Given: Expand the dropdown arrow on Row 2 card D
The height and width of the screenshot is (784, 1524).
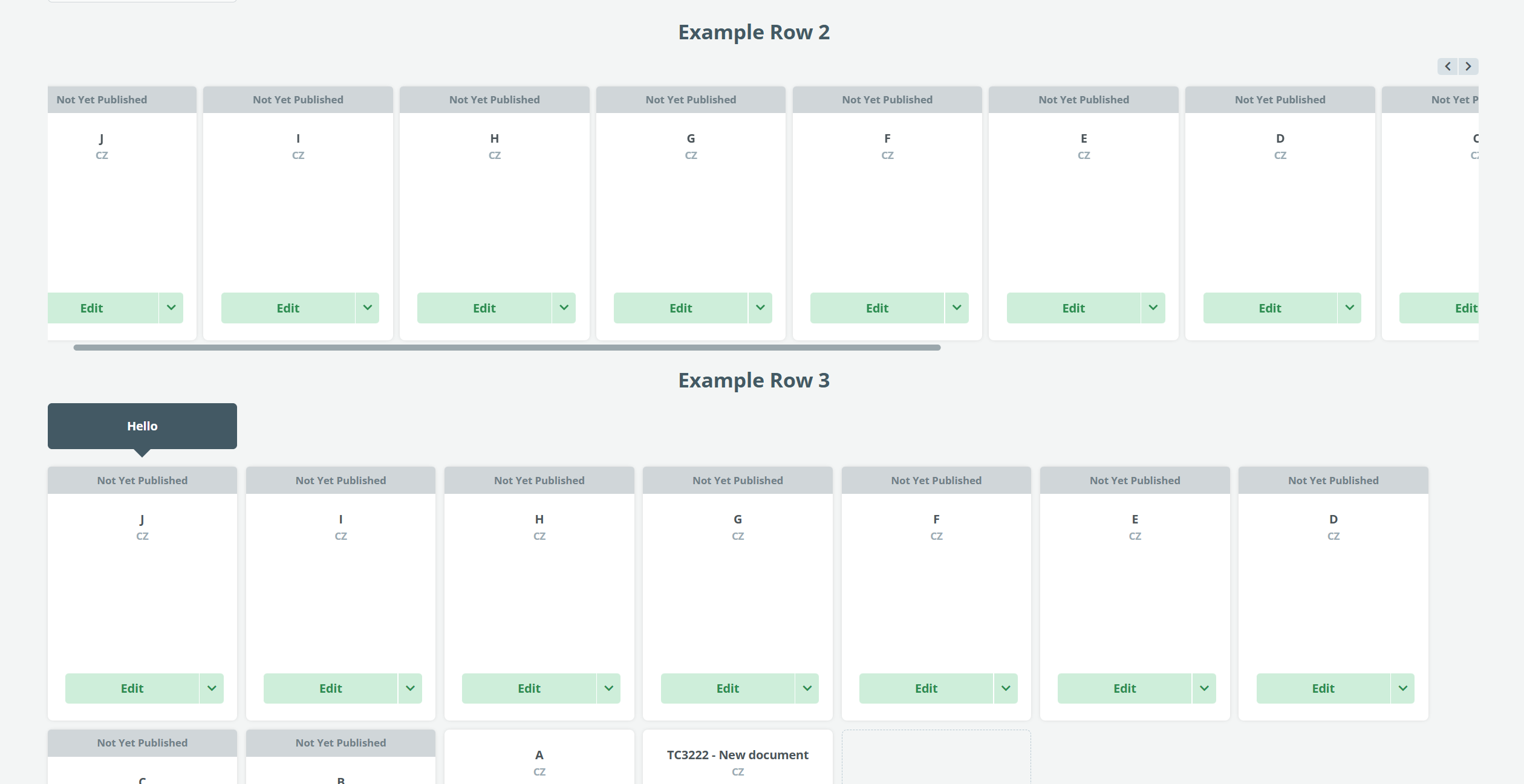Looking at the screenshot, I should click(1349, 308).
